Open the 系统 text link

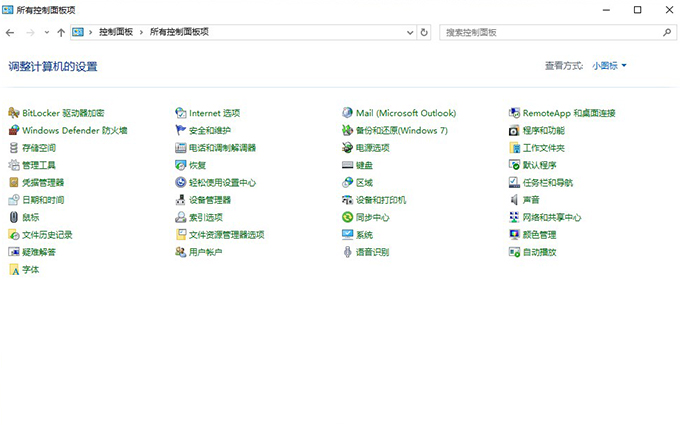[x=364, y=235]
